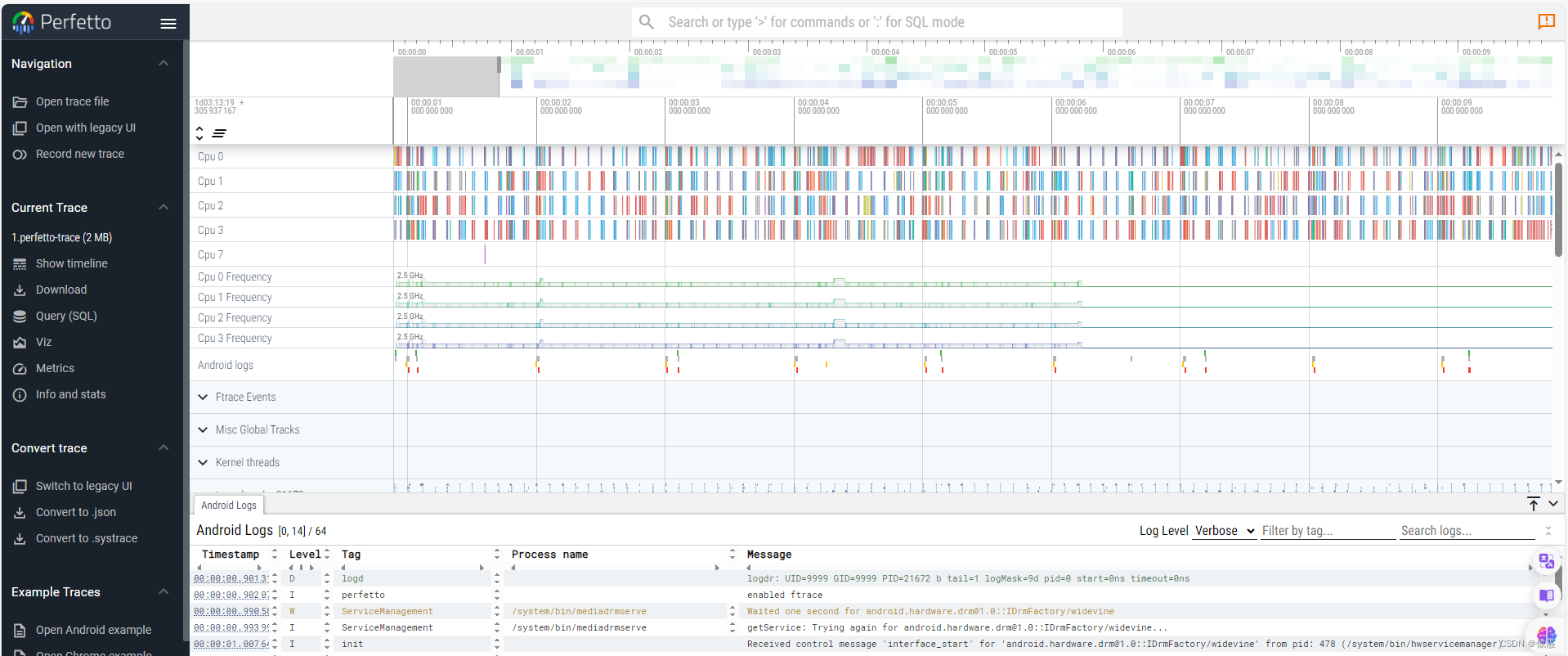Open Query (SQL) page

coord(66,317)
